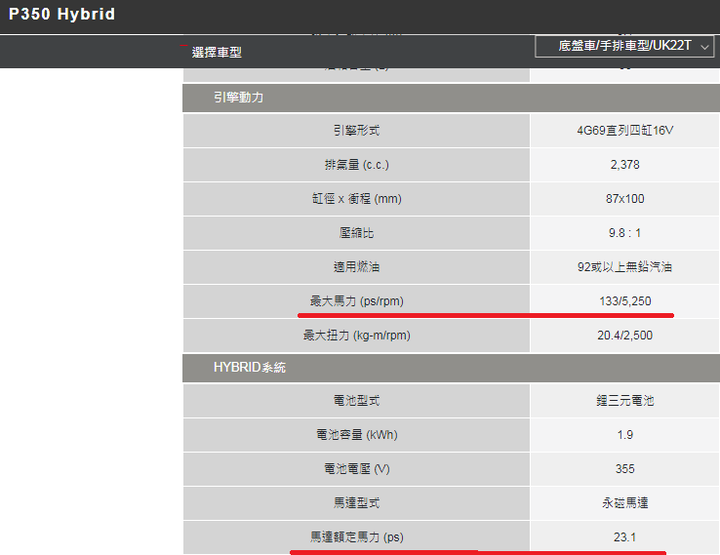Select the 壓縮比 row label

click(x=356, y=233)
